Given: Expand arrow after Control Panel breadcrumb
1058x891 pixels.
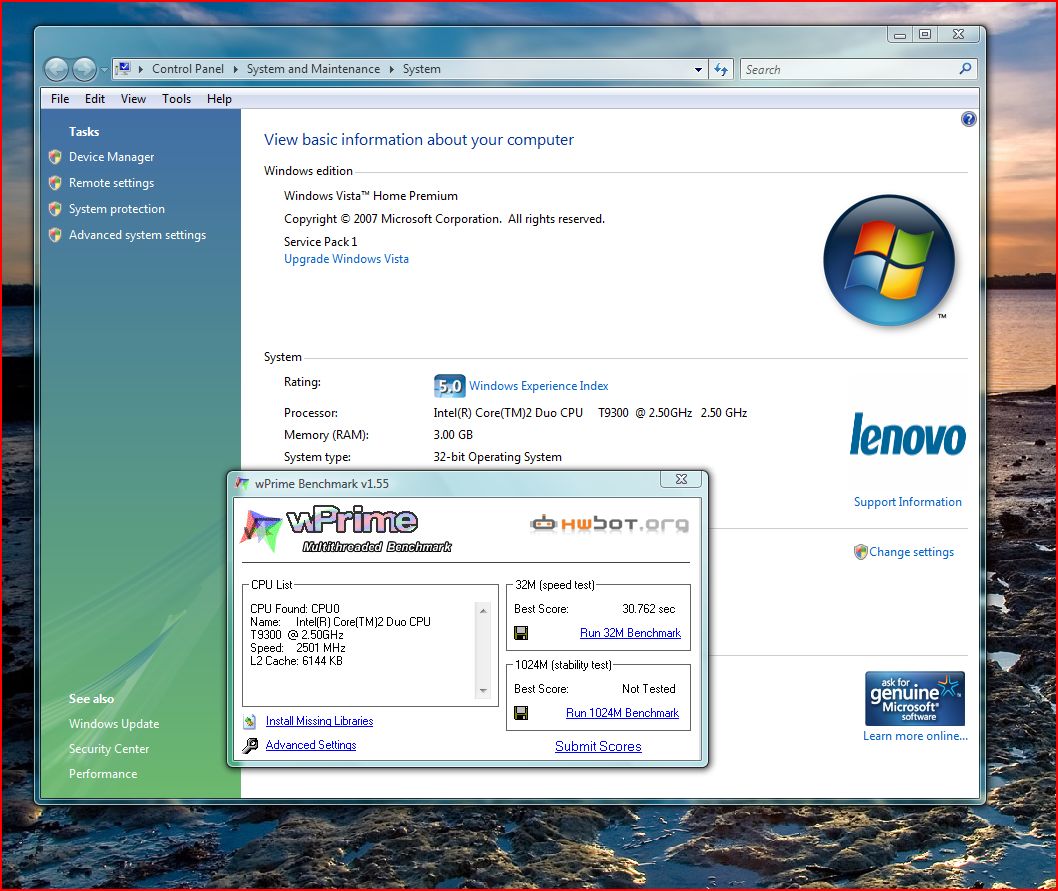Looking at the screenshot, I should [x=235, y=69].
